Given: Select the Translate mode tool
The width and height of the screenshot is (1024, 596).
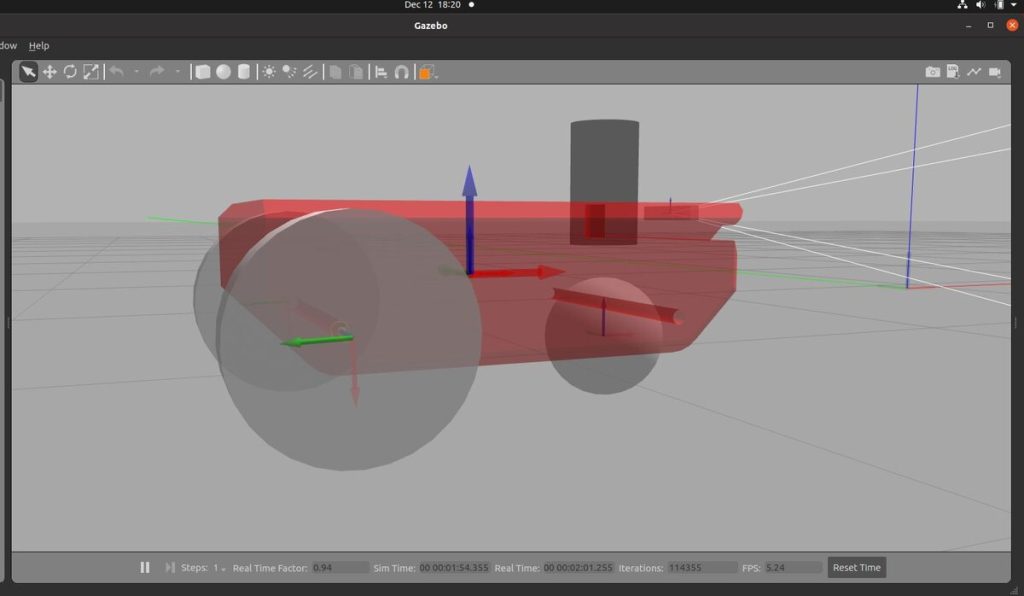Looking at the screenshot, I should click(x=49, y=71).
